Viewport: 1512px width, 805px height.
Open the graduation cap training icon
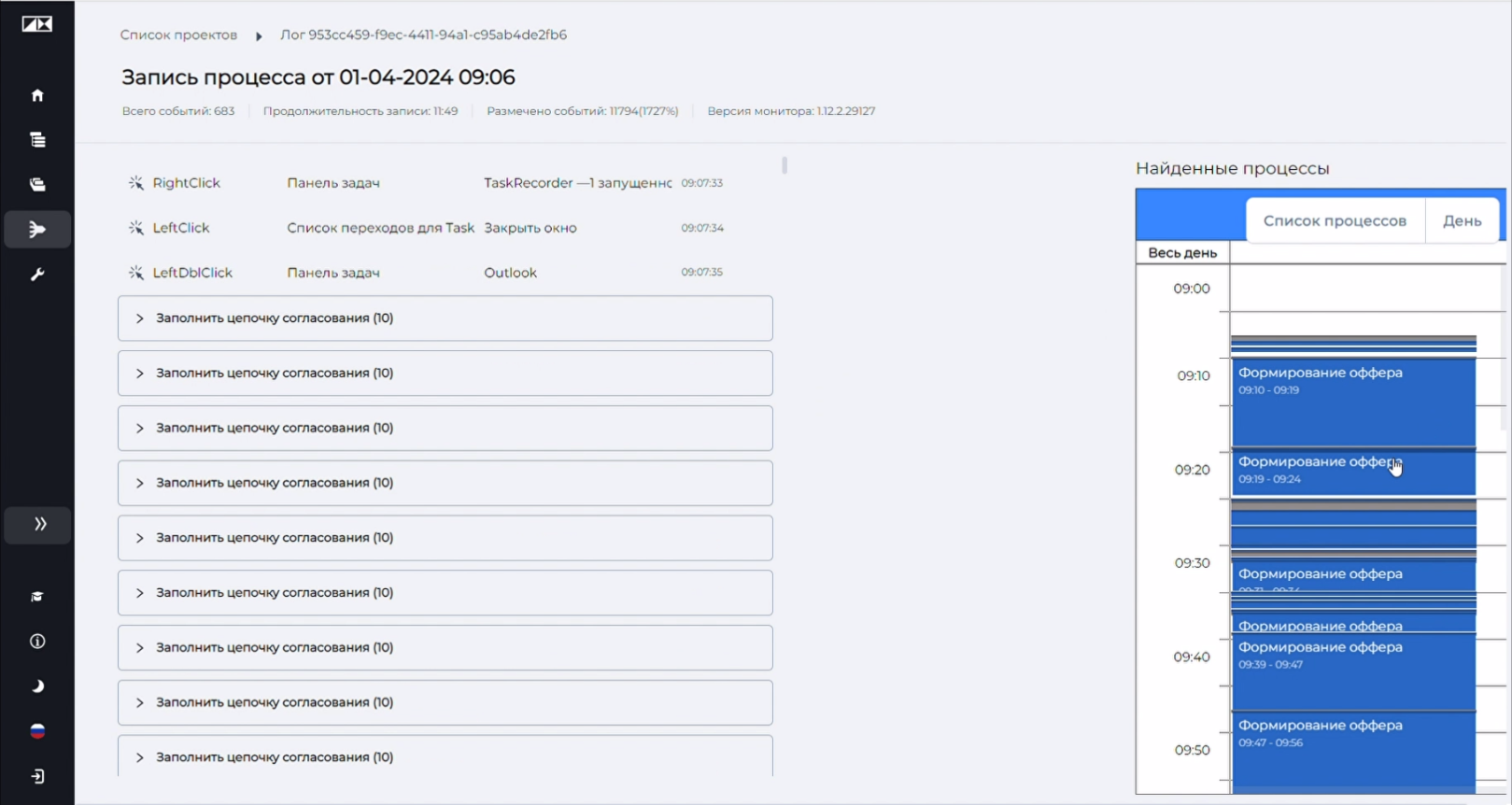pos(37,597)
